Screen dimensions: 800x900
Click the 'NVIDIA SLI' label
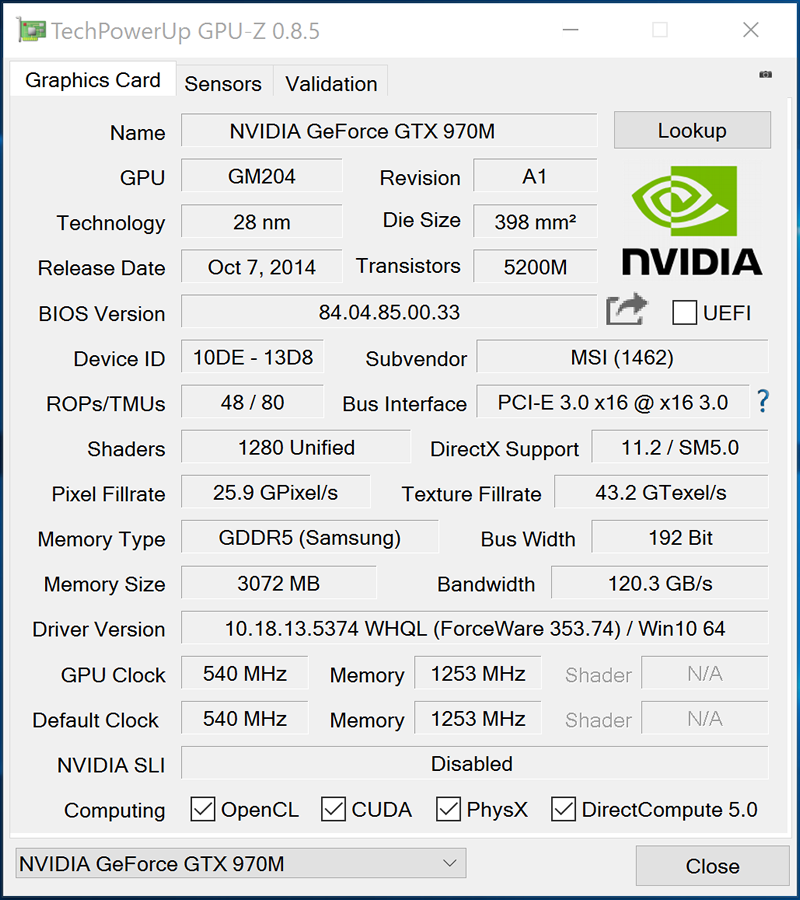point(111,765)
